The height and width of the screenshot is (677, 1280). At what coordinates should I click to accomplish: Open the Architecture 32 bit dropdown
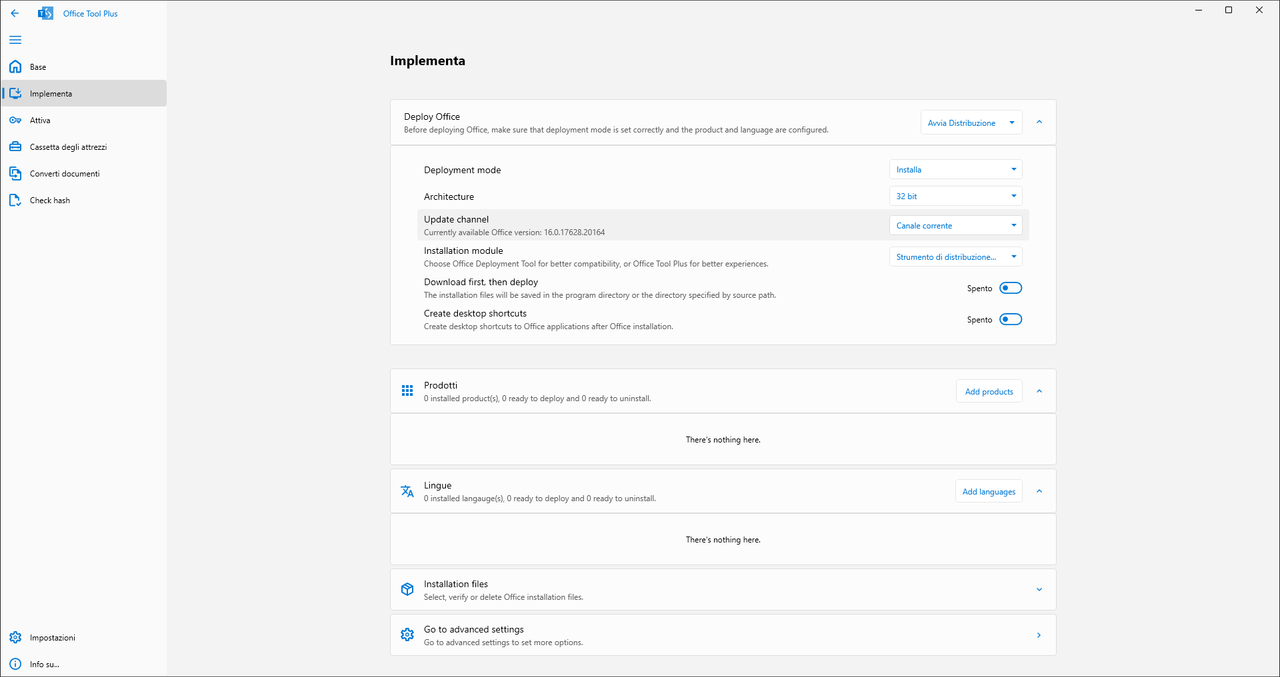(955, 197)
